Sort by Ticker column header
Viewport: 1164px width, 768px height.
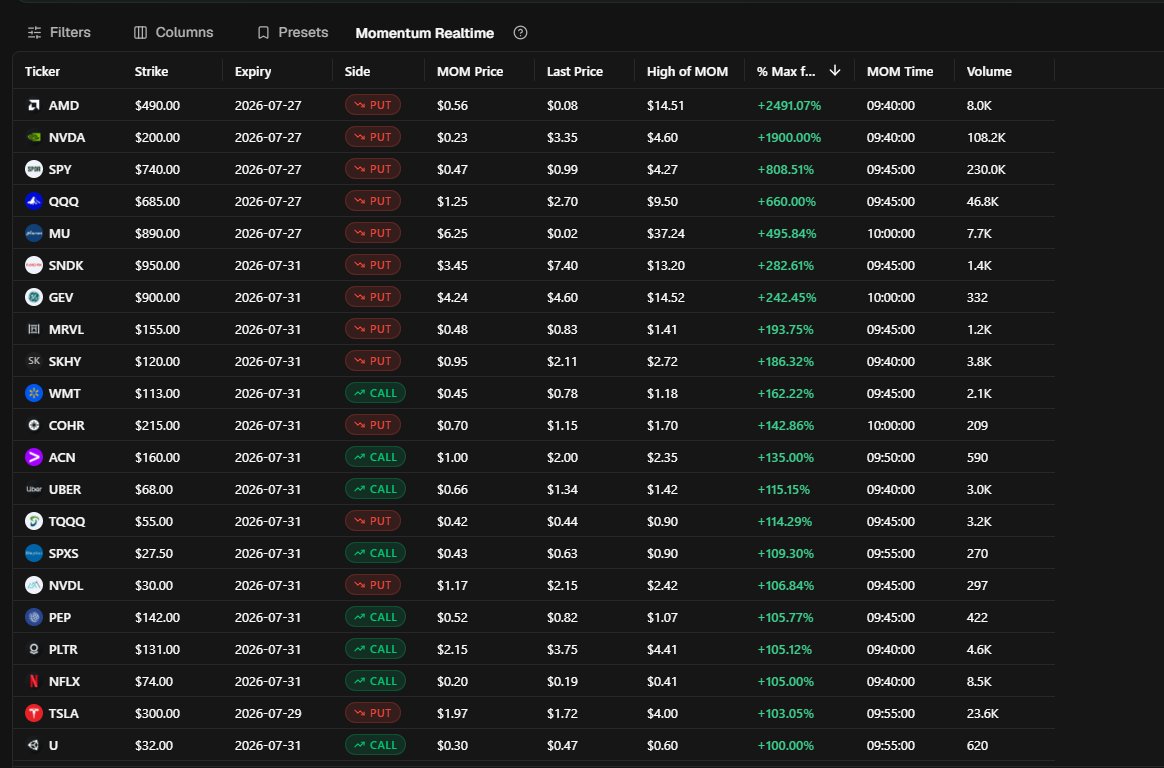(42, 71)
